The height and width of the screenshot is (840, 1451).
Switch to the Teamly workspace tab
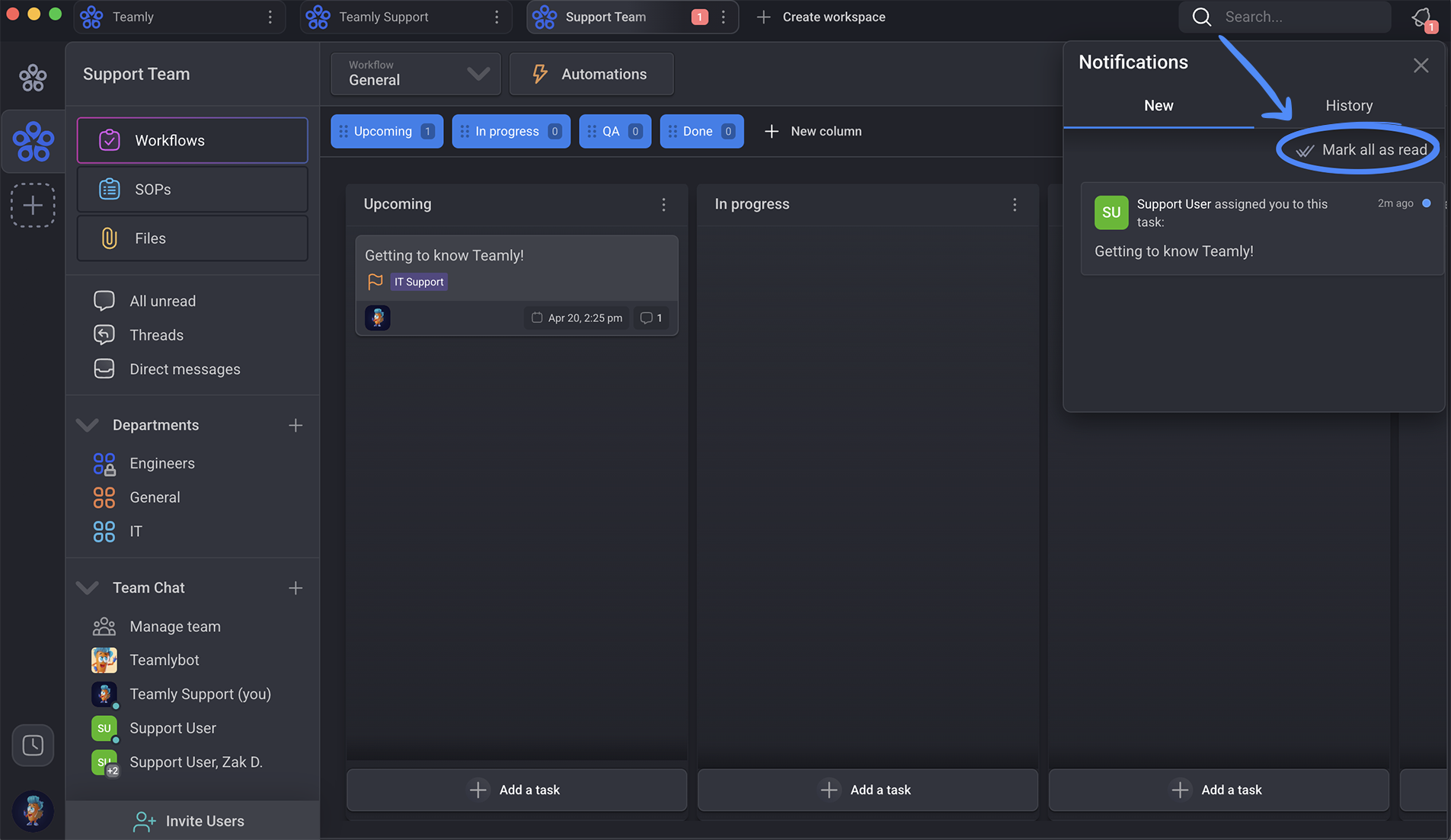(x=180, y=17)
